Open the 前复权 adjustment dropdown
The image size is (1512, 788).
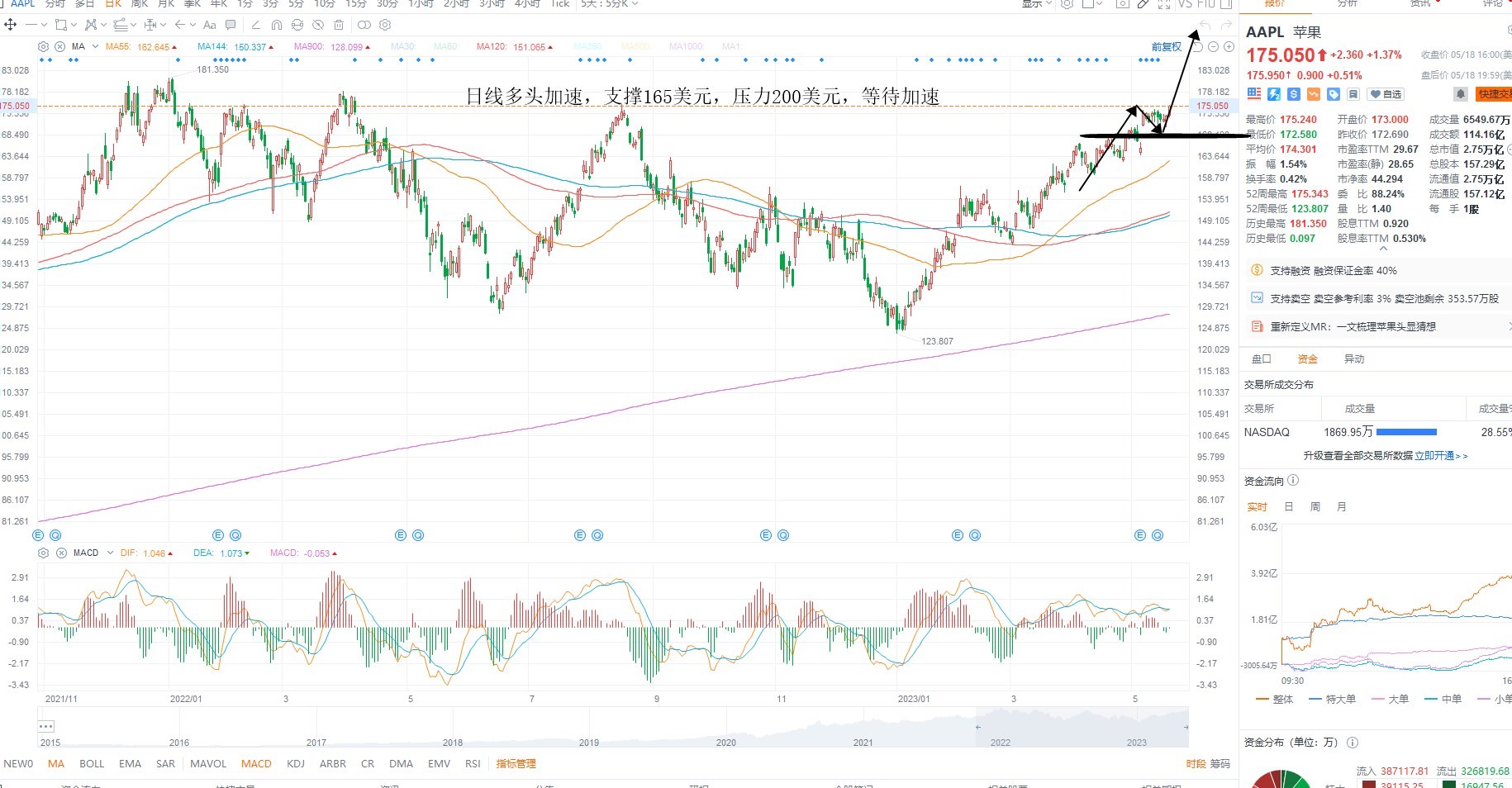point(1166,47)
